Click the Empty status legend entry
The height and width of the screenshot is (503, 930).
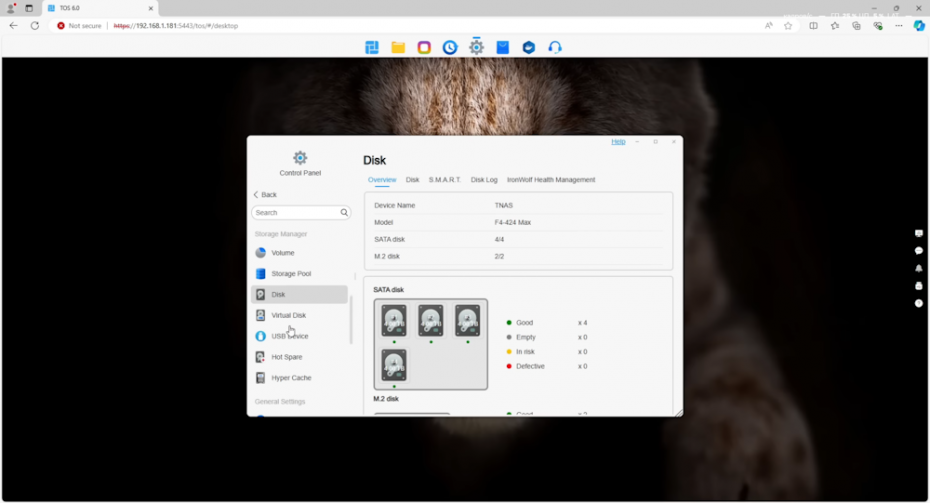(521, 337)
